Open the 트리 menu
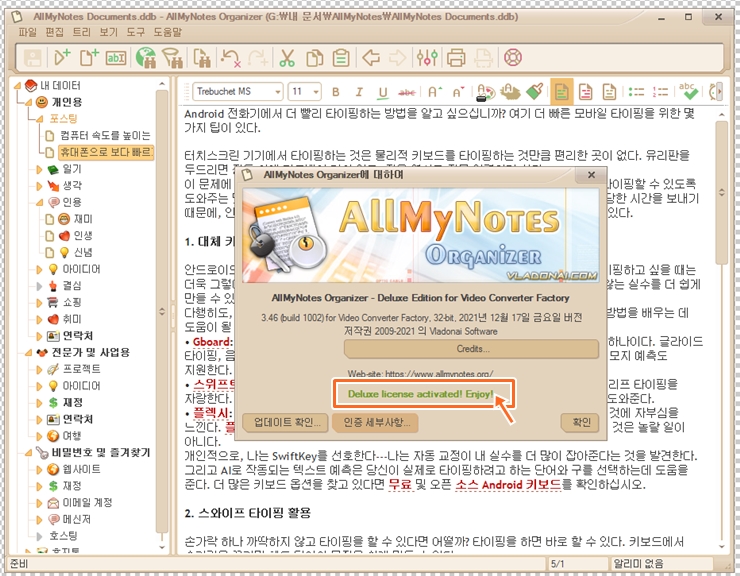Image resolution: width=740 pixels, height=576 pixels. (81, 32)
